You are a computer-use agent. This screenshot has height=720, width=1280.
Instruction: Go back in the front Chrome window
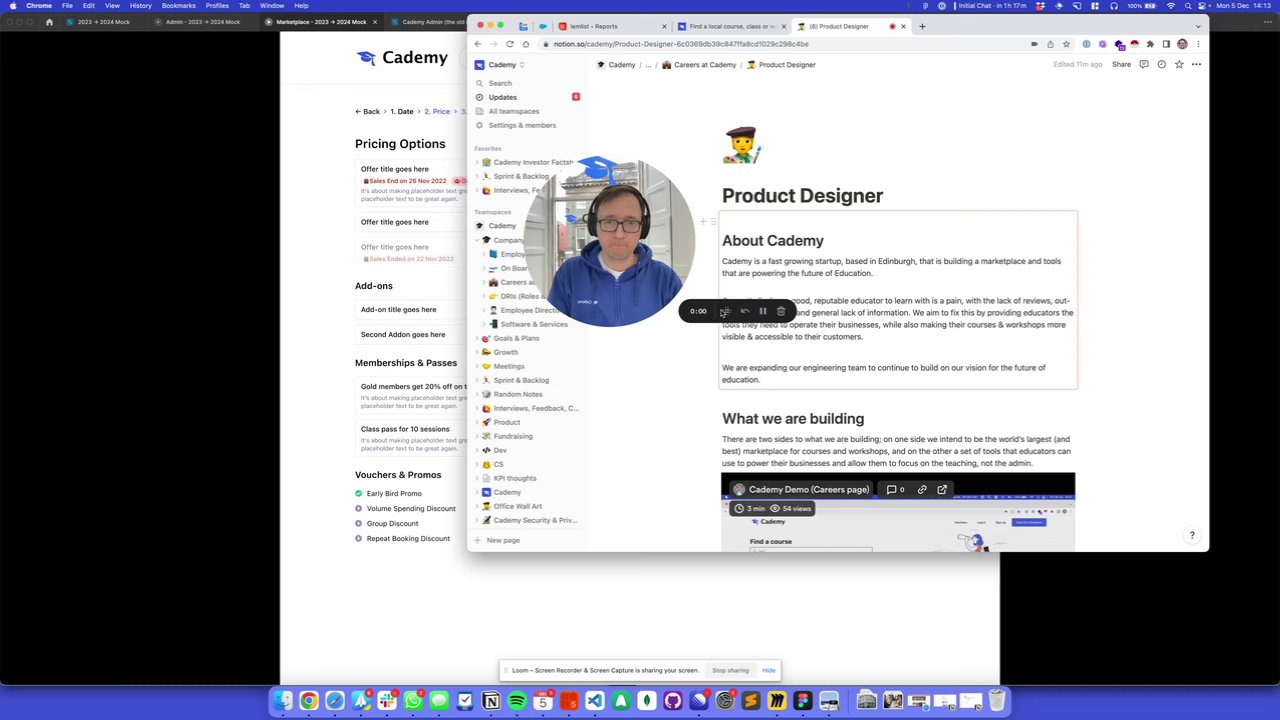478,44
